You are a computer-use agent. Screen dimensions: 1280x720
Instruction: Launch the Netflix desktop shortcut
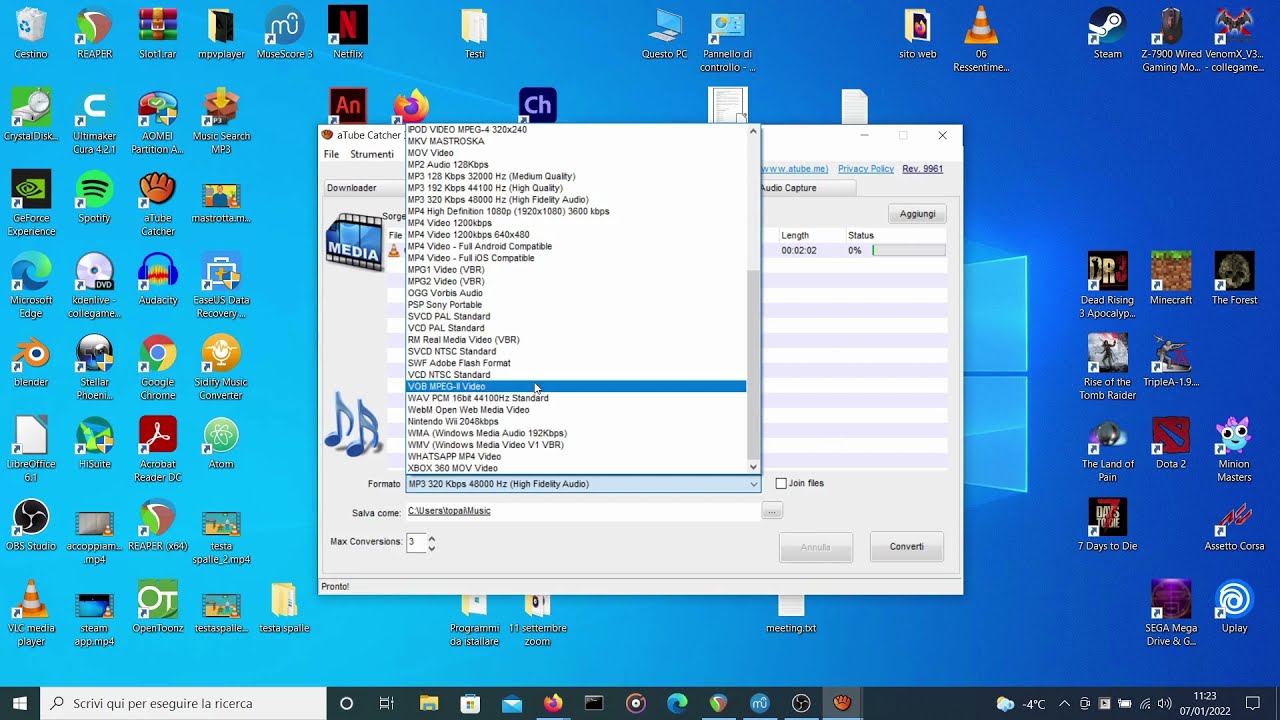point(348,34)
